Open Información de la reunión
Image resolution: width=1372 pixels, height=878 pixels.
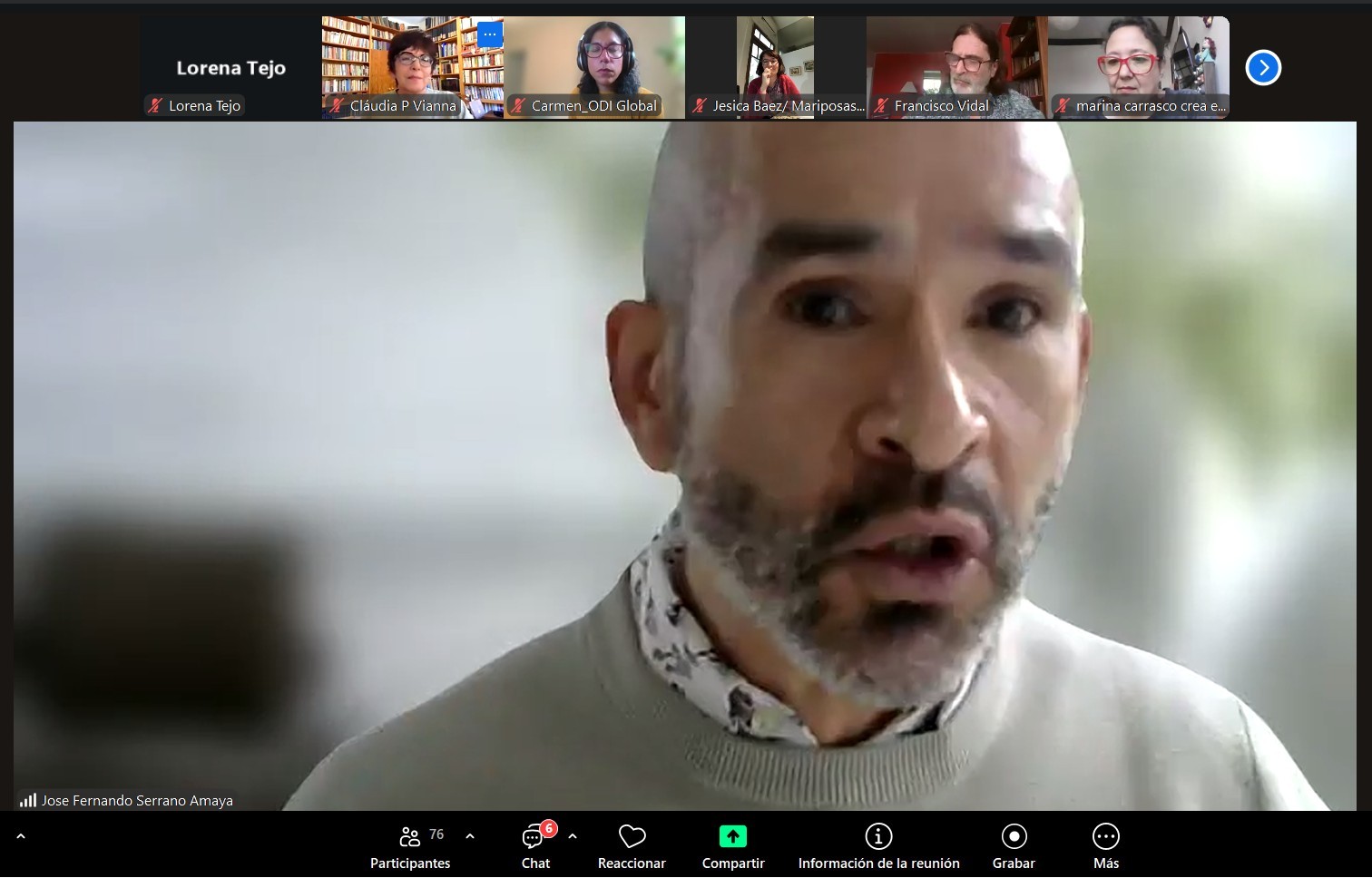click(878, 846)
